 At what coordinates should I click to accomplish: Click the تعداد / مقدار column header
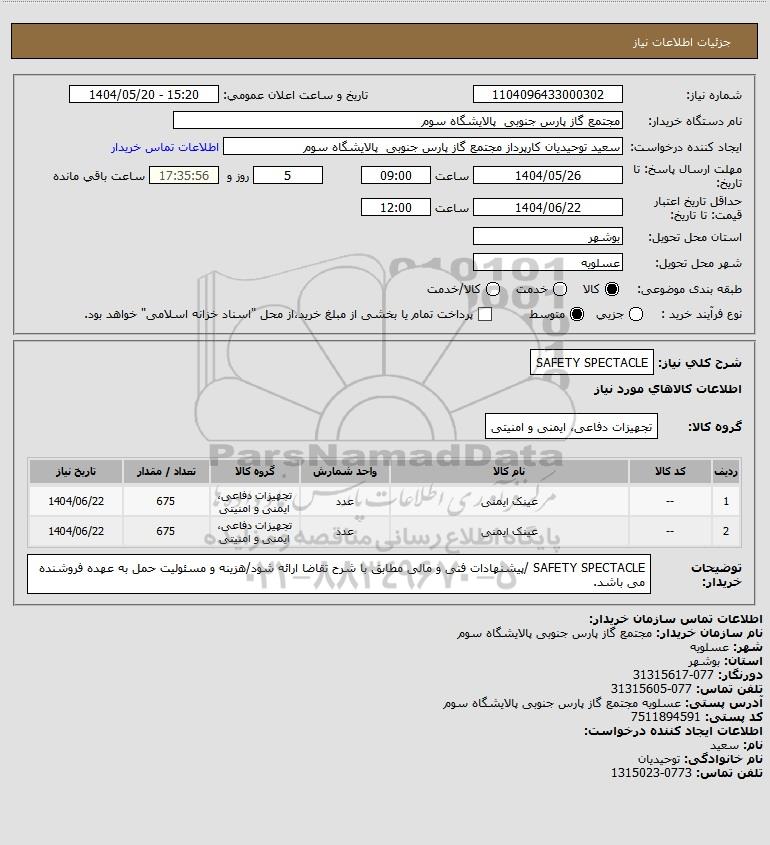165,472
